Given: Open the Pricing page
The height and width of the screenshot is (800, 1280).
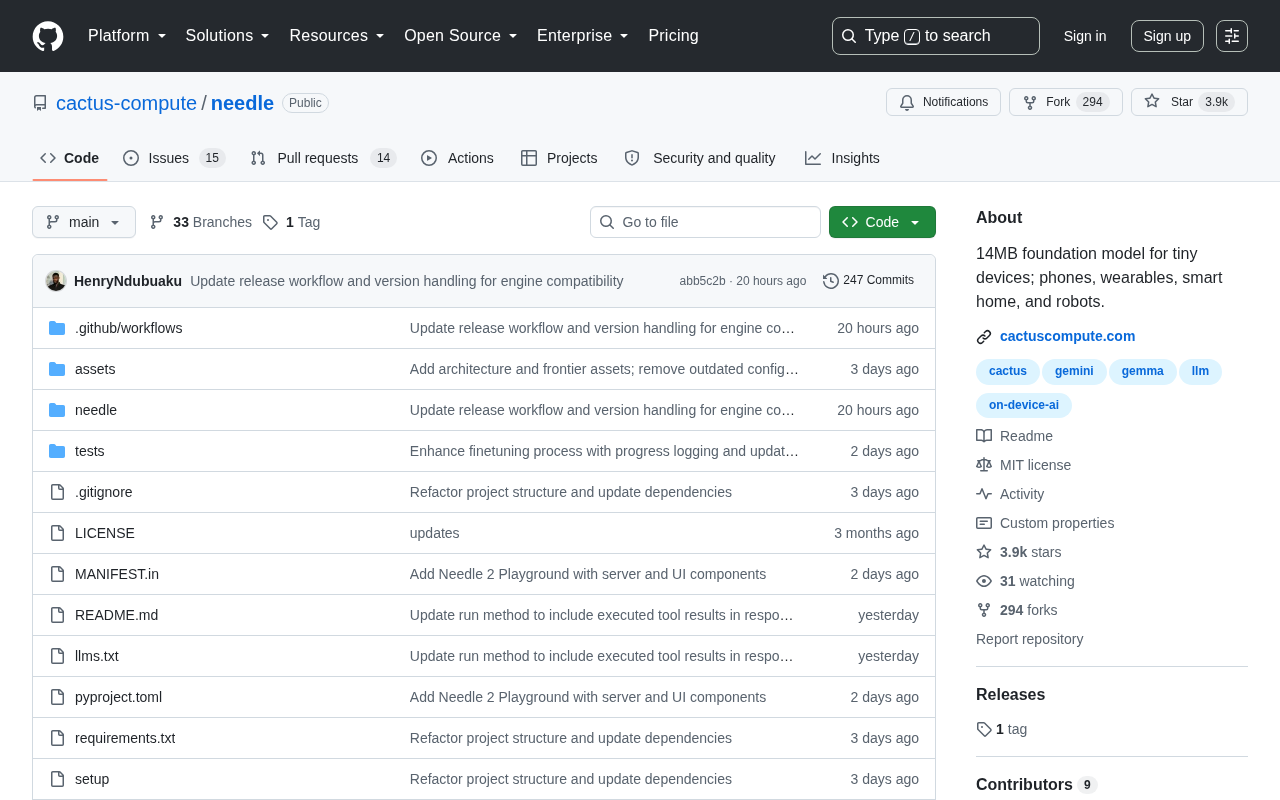Looking at the screenshot, I should [x=673, y=36].
